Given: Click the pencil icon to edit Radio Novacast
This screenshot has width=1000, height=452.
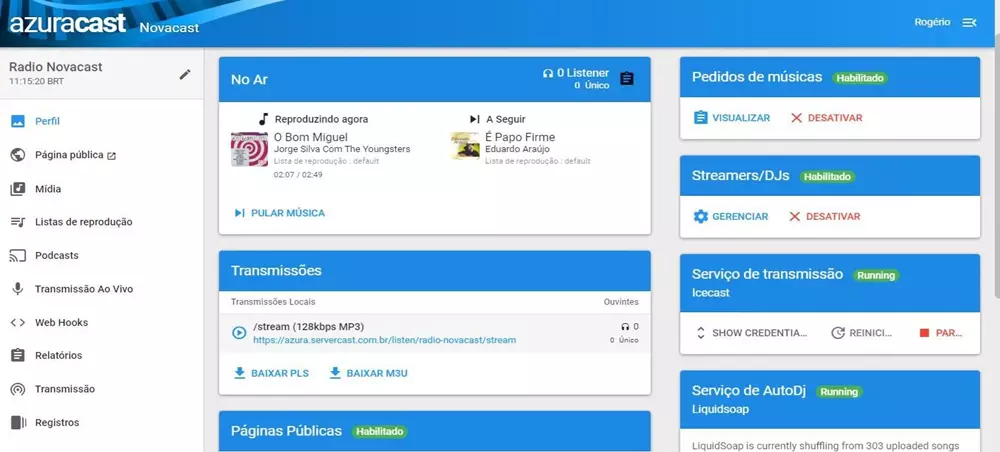Looking at the screenshot, I should tap(184, 74).
